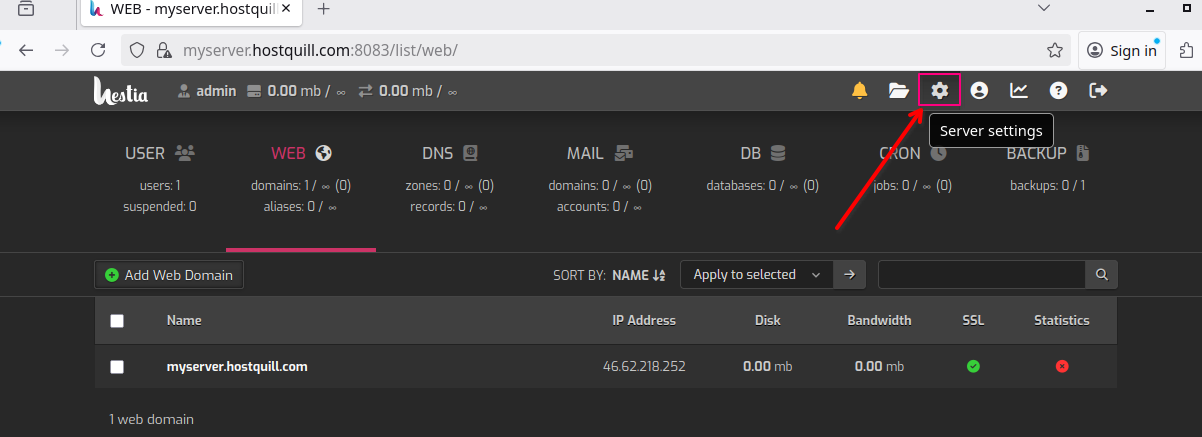Switch to the DNS tab
The width and height of the screenshot is (1202, 437).
[449, 154]
